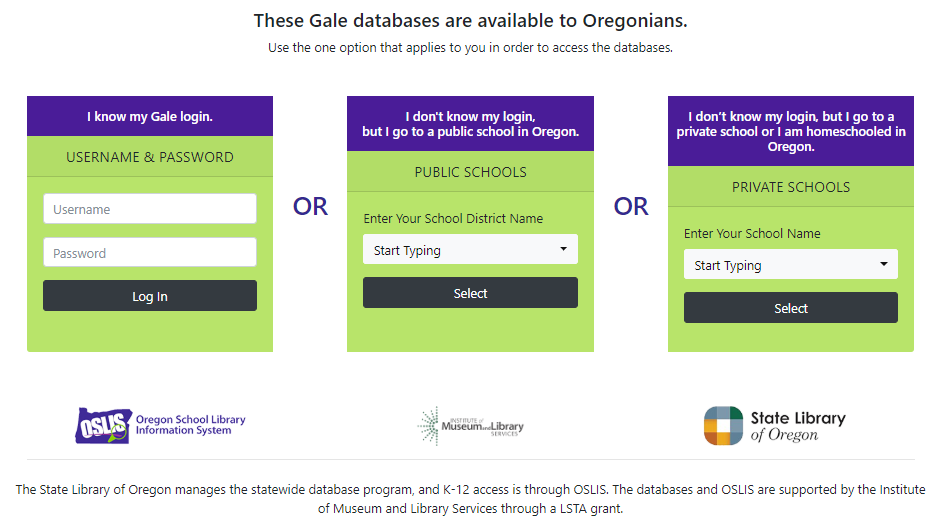Viewport: 938px width, 531px height.
Task: Click the USERNAME & PASSWORD section title
Action: 150,157
